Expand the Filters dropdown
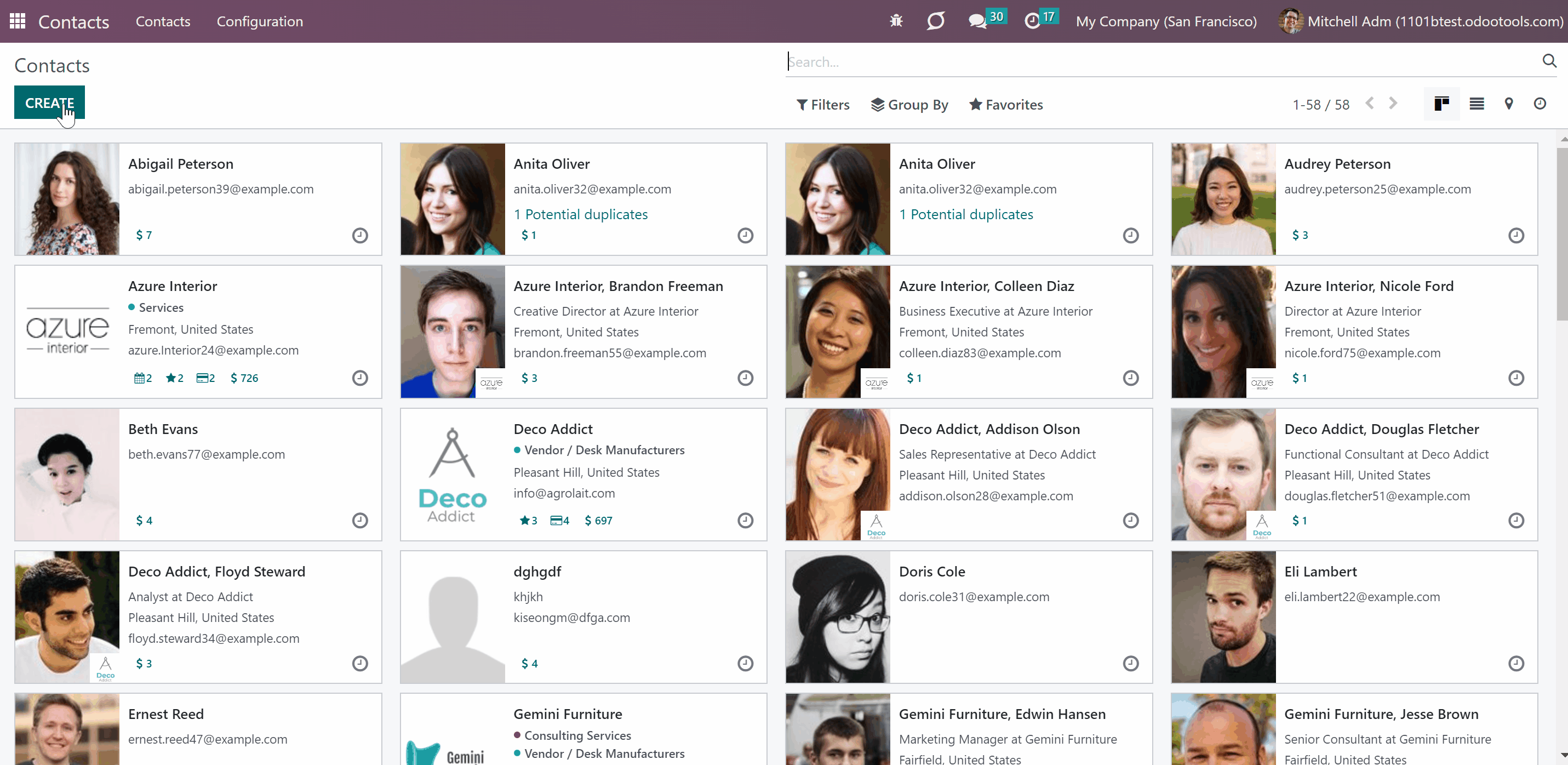 point(823,105)
